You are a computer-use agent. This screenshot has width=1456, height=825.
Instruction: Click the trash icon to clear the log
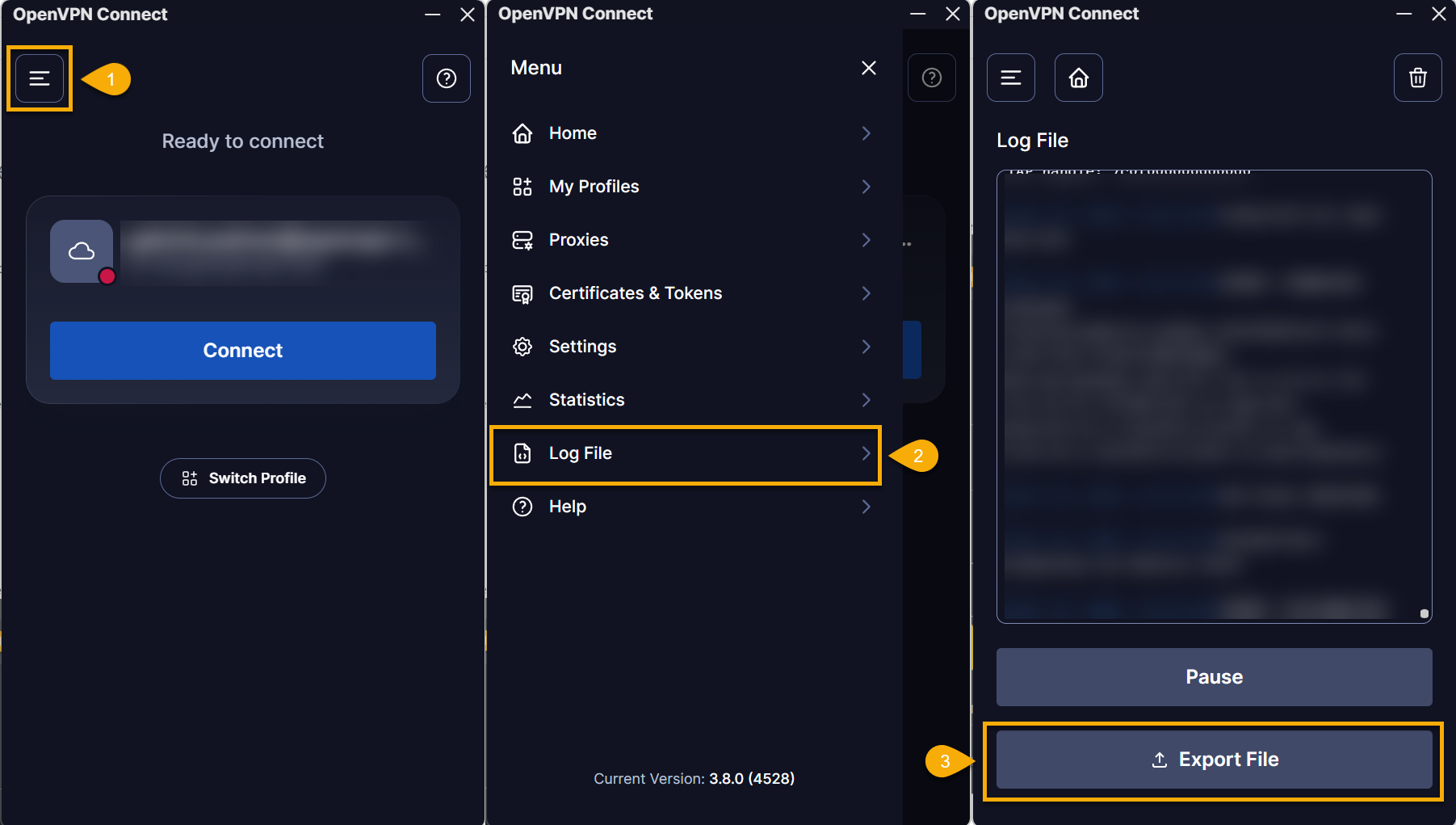click(x=1417, y=78)
